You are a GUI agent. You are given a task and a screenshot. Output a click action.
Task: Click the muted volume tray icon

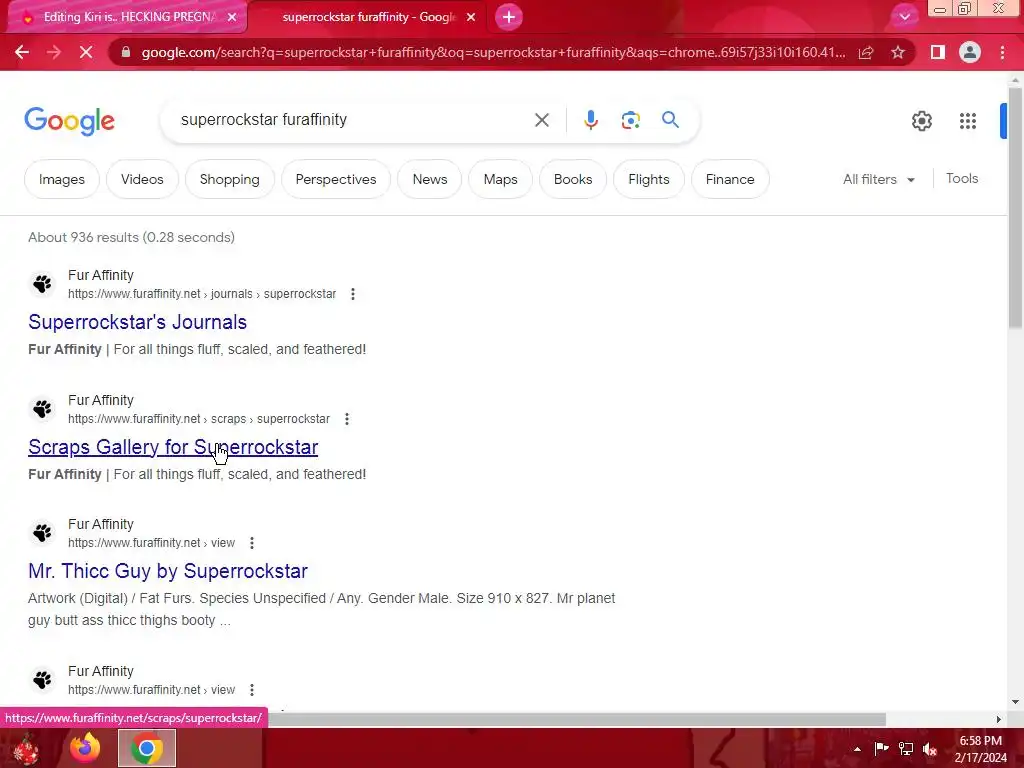point(929,749)
